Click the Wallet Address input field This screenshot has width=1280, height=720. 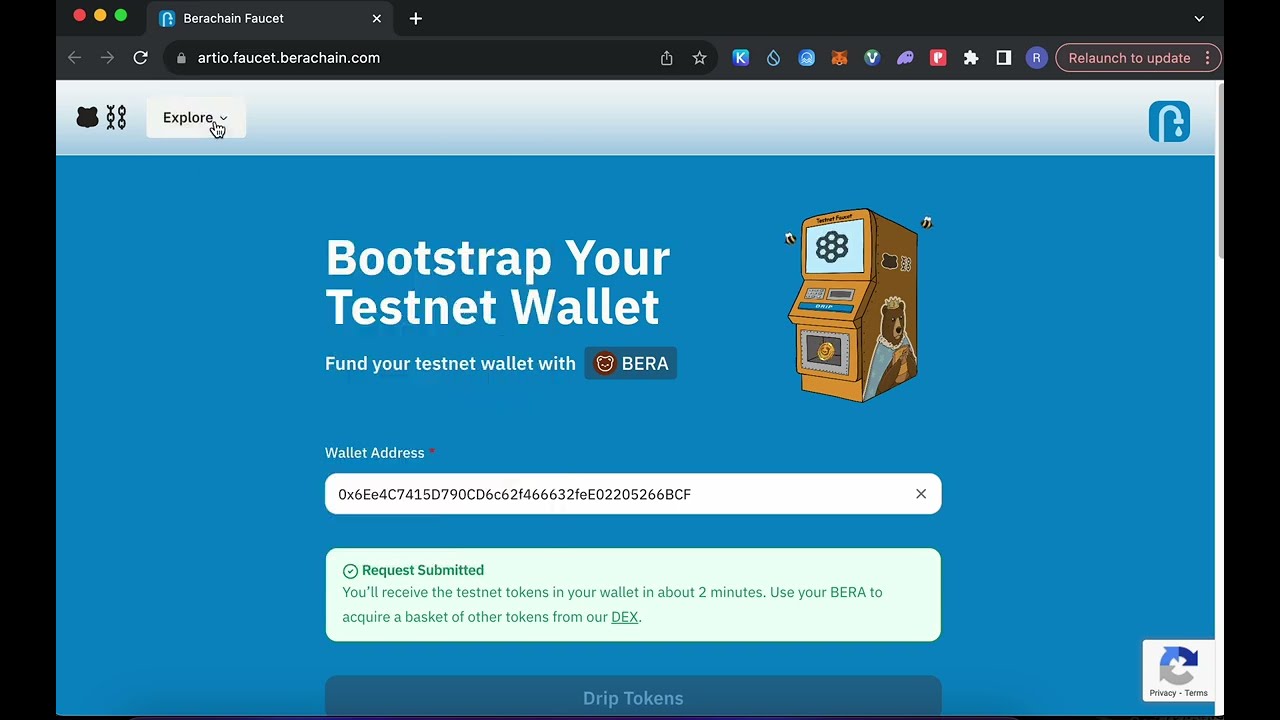pyautogui.click(x=633, y=494)
